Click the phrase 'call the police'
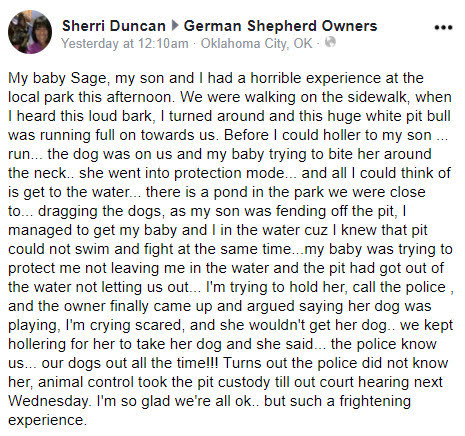The width and height of the screenshot is (465, 436). 399,287
